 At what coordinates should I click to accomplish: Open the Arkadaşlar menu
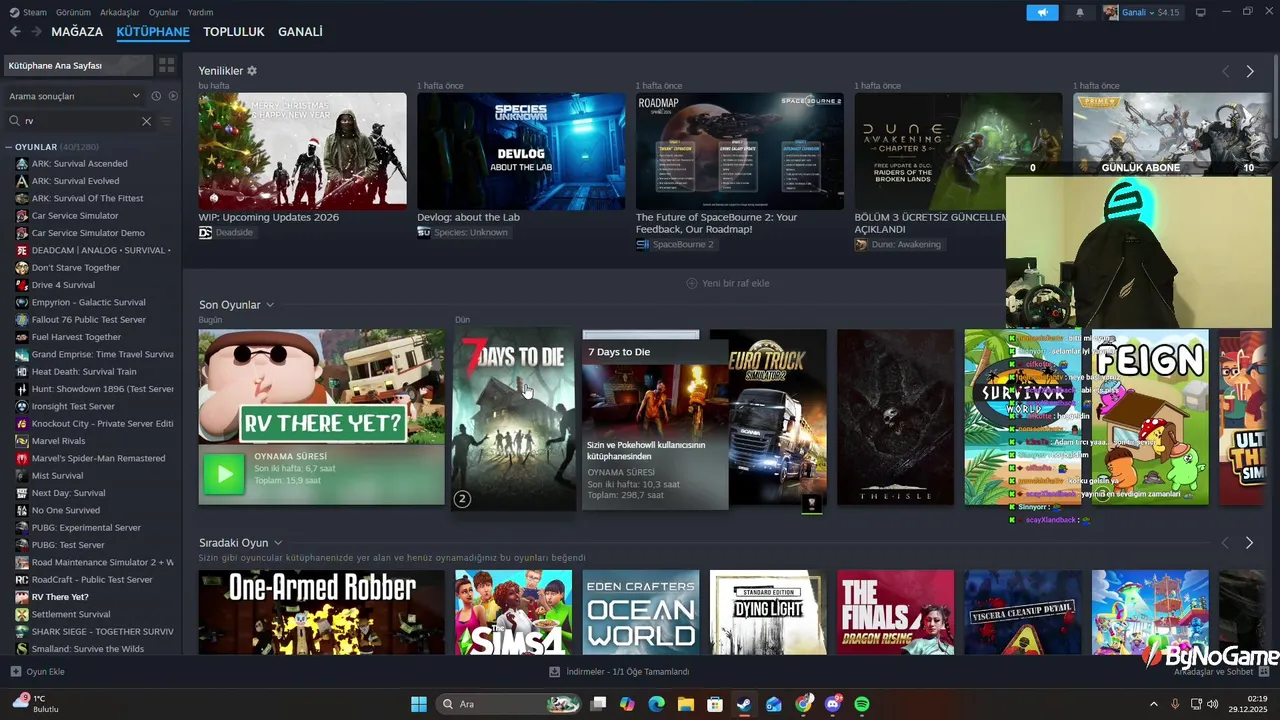point(120,12)
